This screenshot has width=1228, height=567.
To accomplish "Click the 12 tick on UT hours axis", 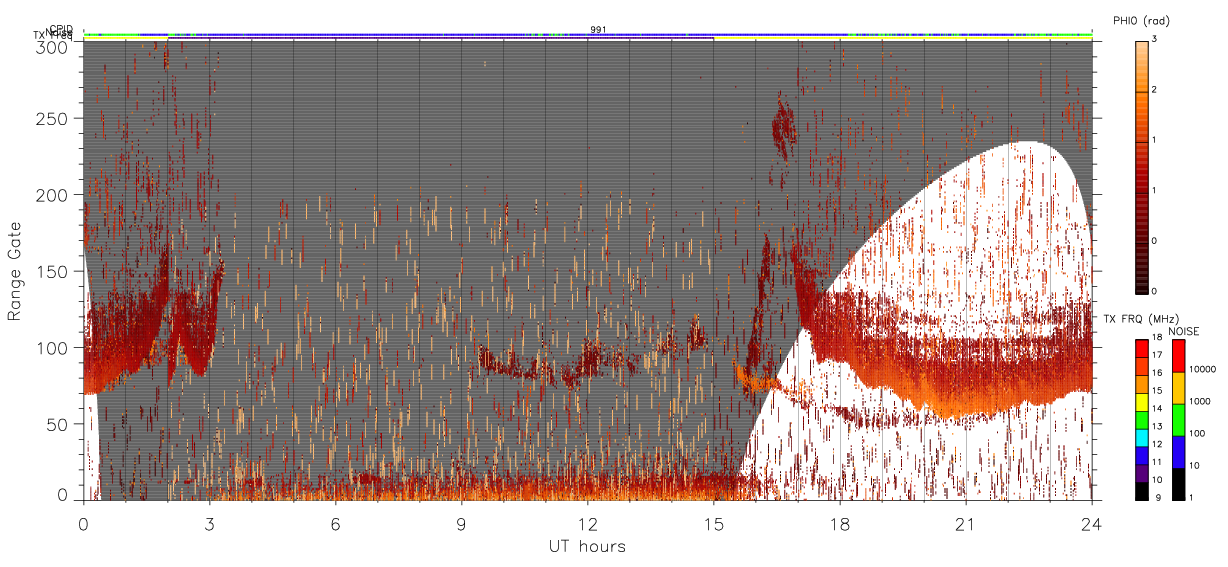I will [588, 523].
